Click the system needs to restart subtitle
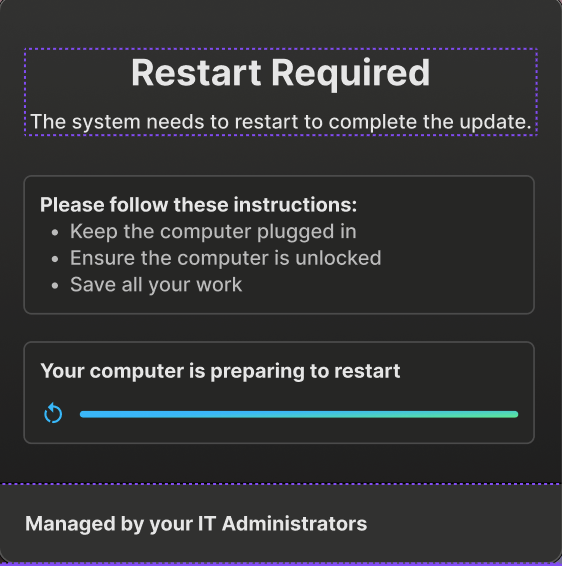Image resolution: width=562 pixels, height=566 pixels. click(x=281, y=122)
